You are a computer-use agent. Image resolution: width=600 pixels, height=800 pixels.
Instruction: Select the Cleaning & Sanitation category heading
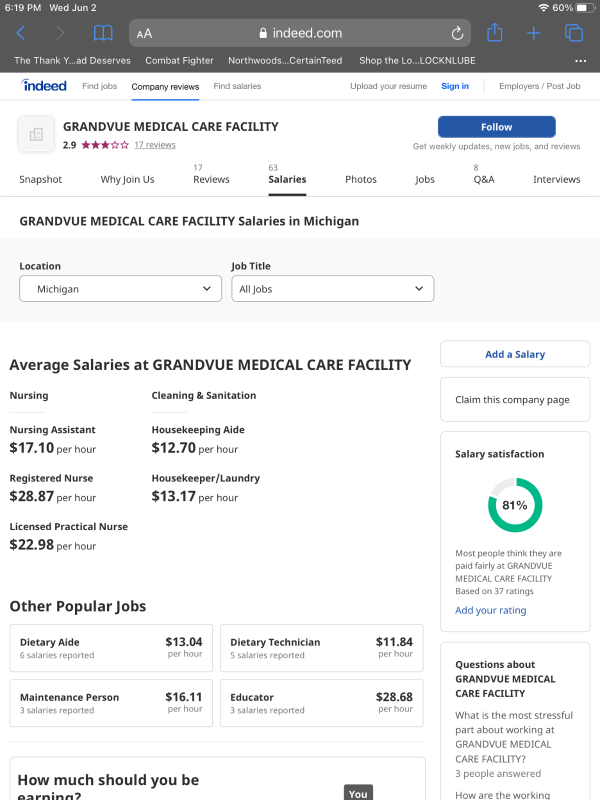coord(204,395)
